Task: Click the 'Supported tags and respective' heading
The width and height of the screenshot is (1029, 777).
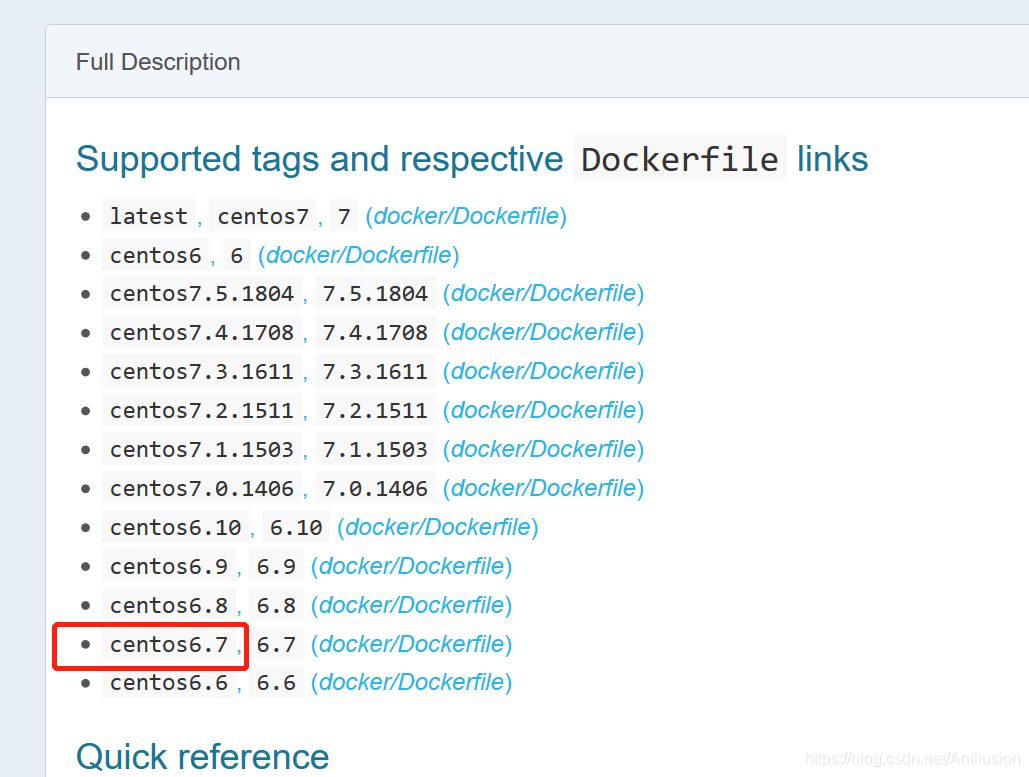Action: [x=320, y=159]
